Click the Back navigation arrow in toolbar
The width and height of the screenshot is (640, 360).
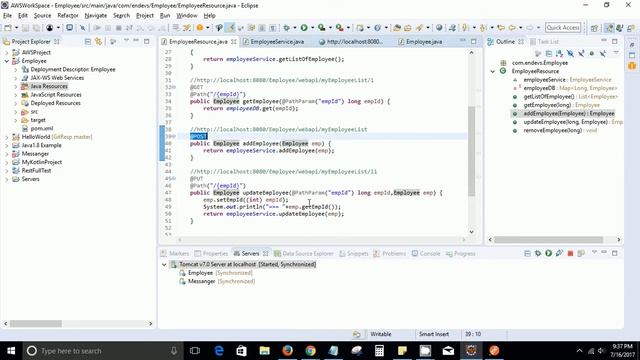coord(512,28)
